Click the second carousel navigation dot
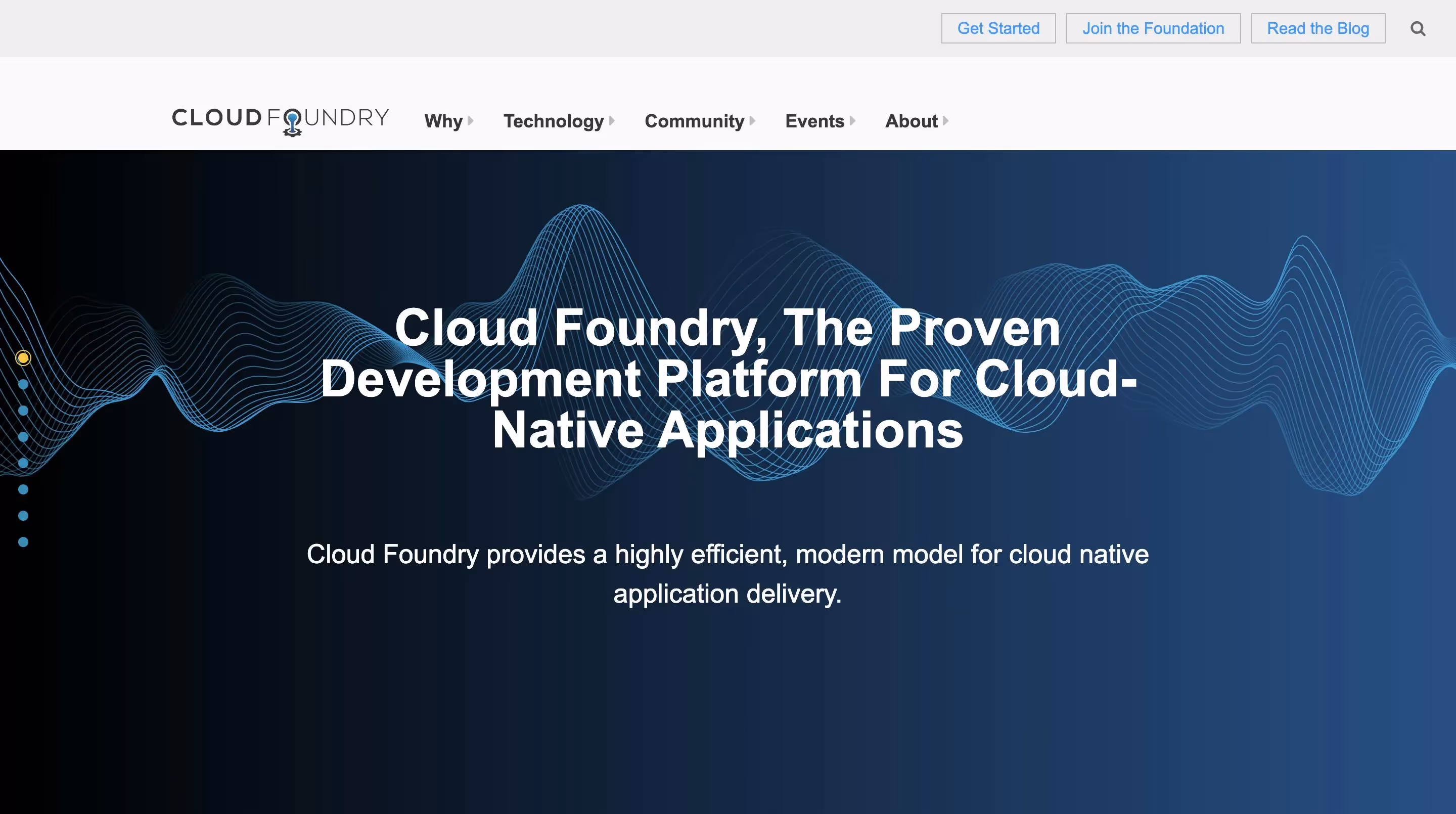Viewport: 1456px width, 814px height. (x=23, y=384)
